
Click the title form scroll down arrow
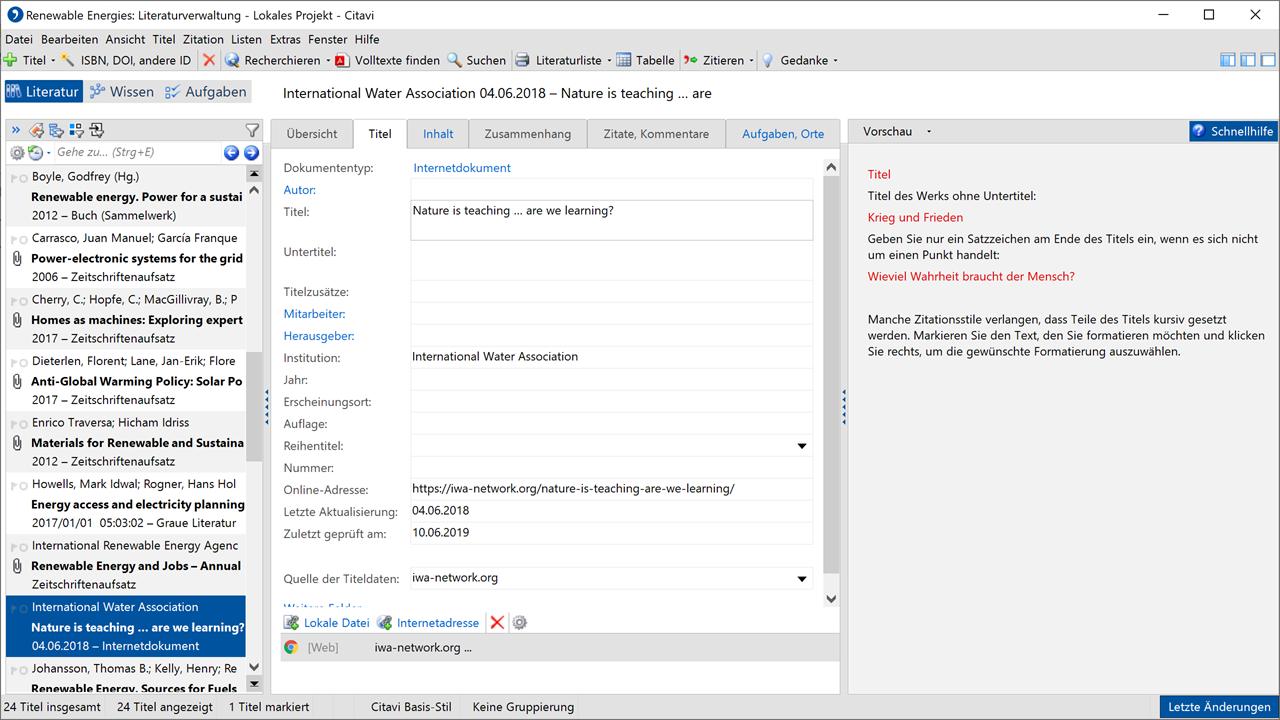[831, 598]
